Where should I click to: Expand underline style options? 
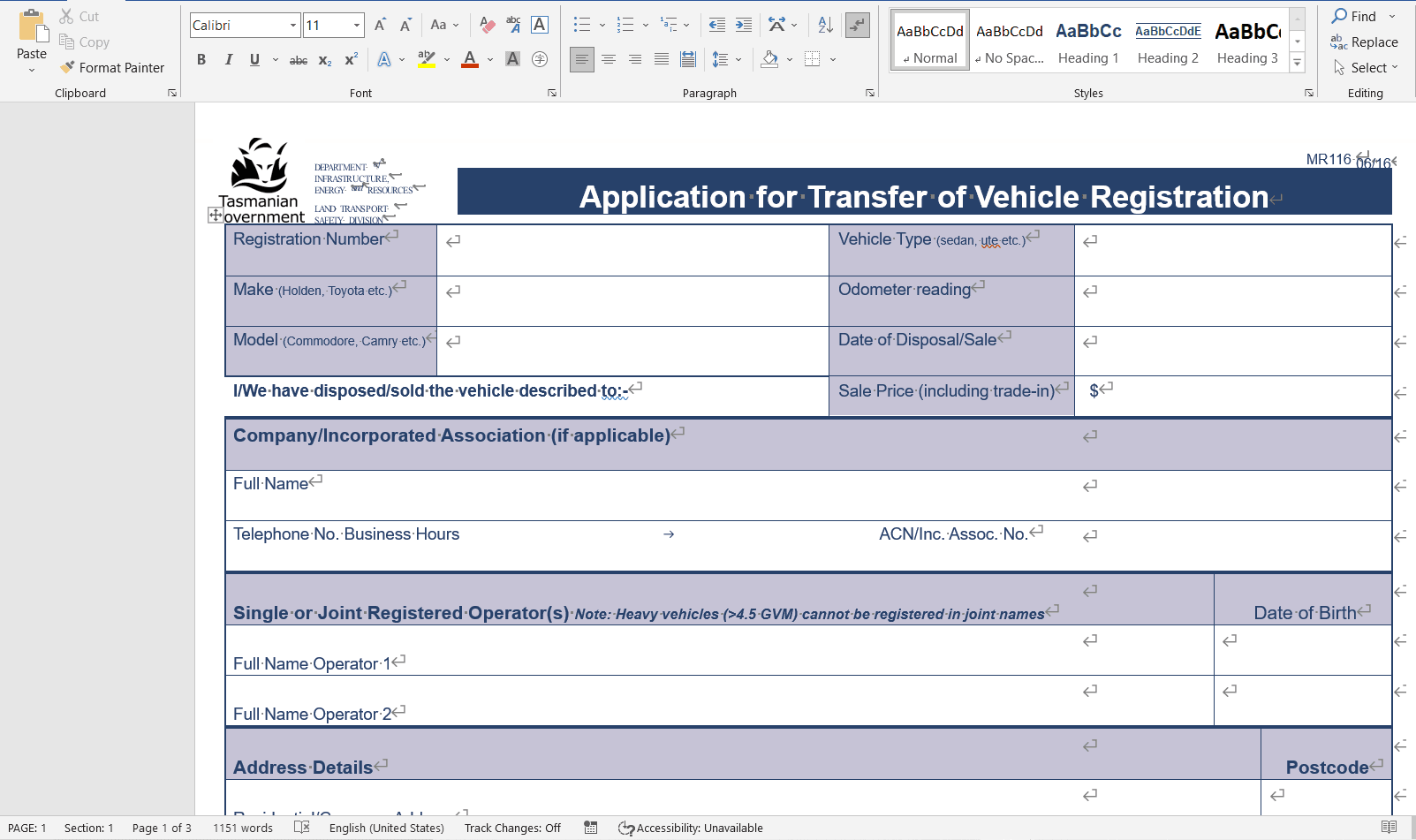(x=276, y=59)
